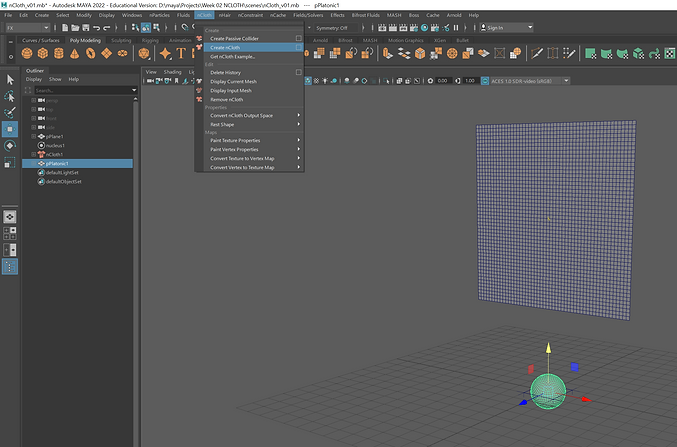Click the undo arrow icon

point(96,28)
